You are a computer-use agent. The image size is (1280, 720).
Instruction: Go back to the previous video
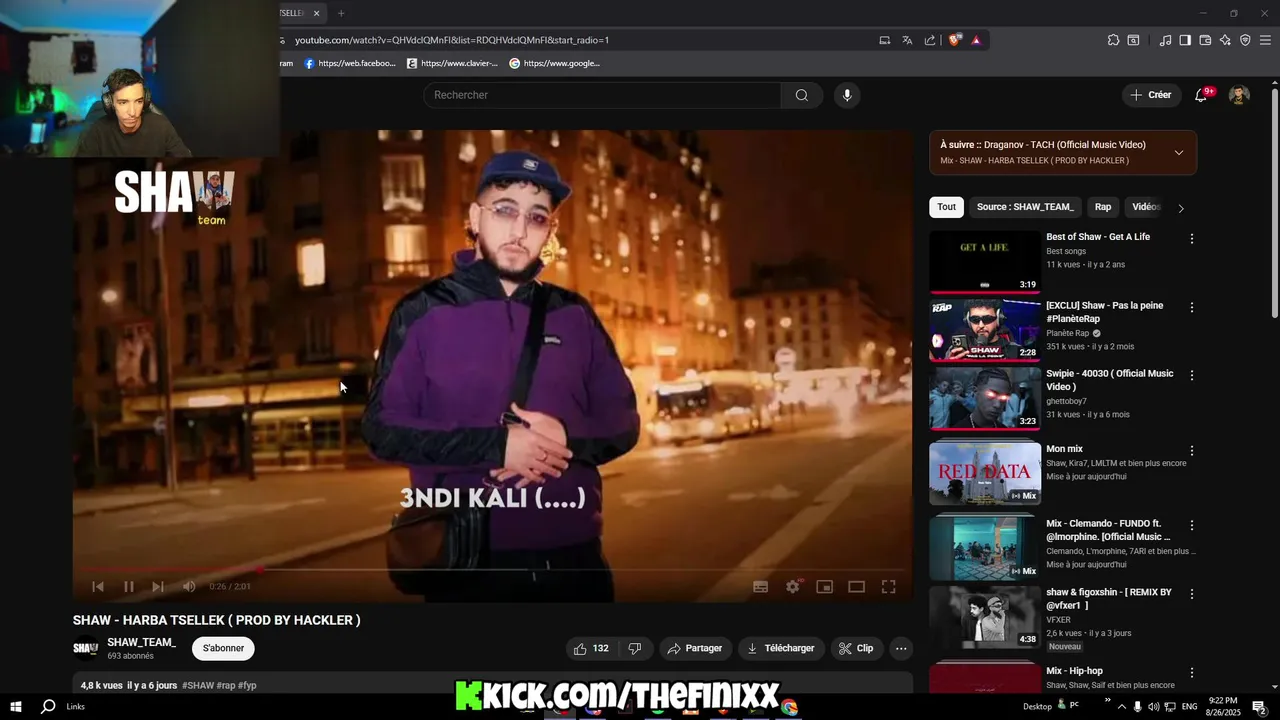click(x=98, y=587)
